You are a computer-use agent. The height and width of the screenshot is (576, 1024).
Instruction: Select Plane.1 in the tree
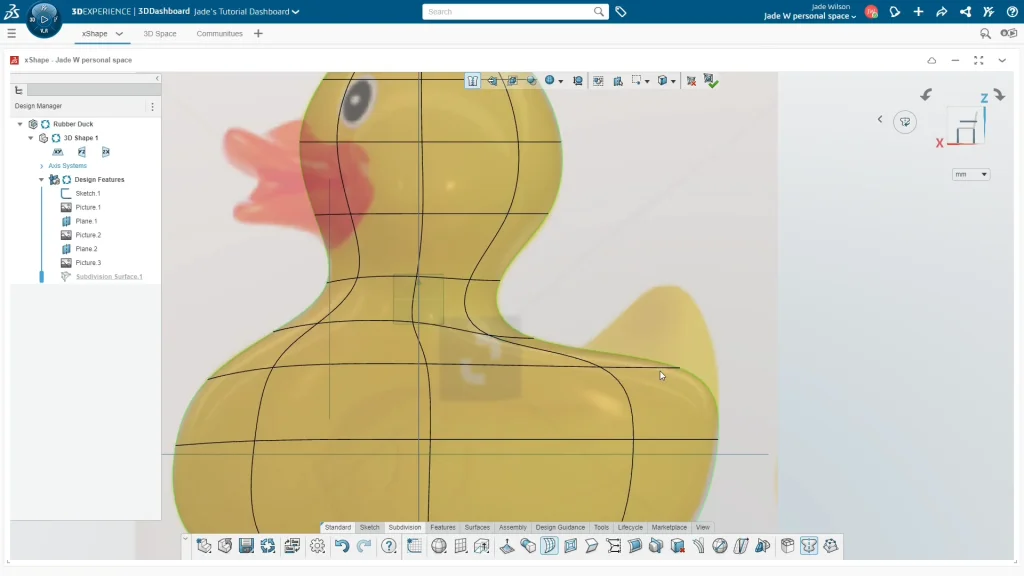coord(86,221)
